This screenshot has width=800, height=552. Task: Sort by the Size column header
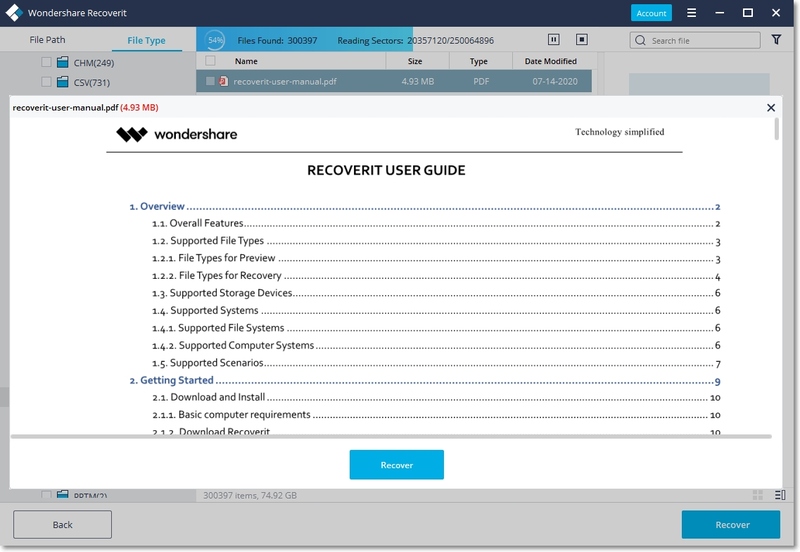click(x=417, y=61)
